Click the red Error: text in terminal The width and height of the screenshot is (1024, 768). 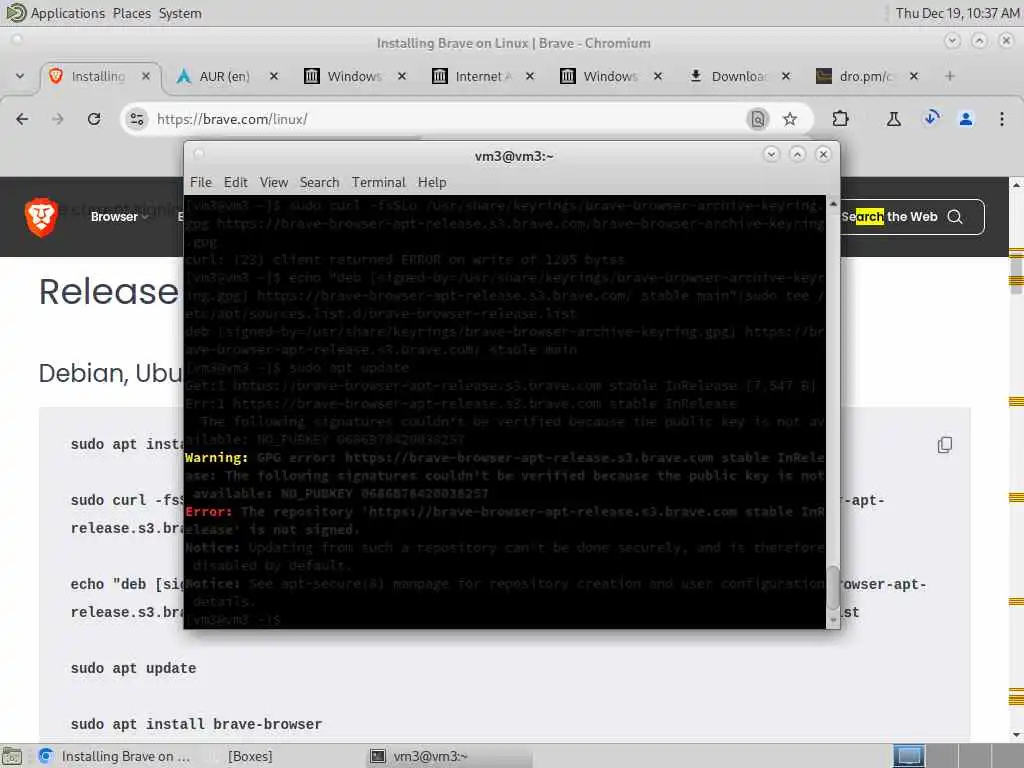208,511
